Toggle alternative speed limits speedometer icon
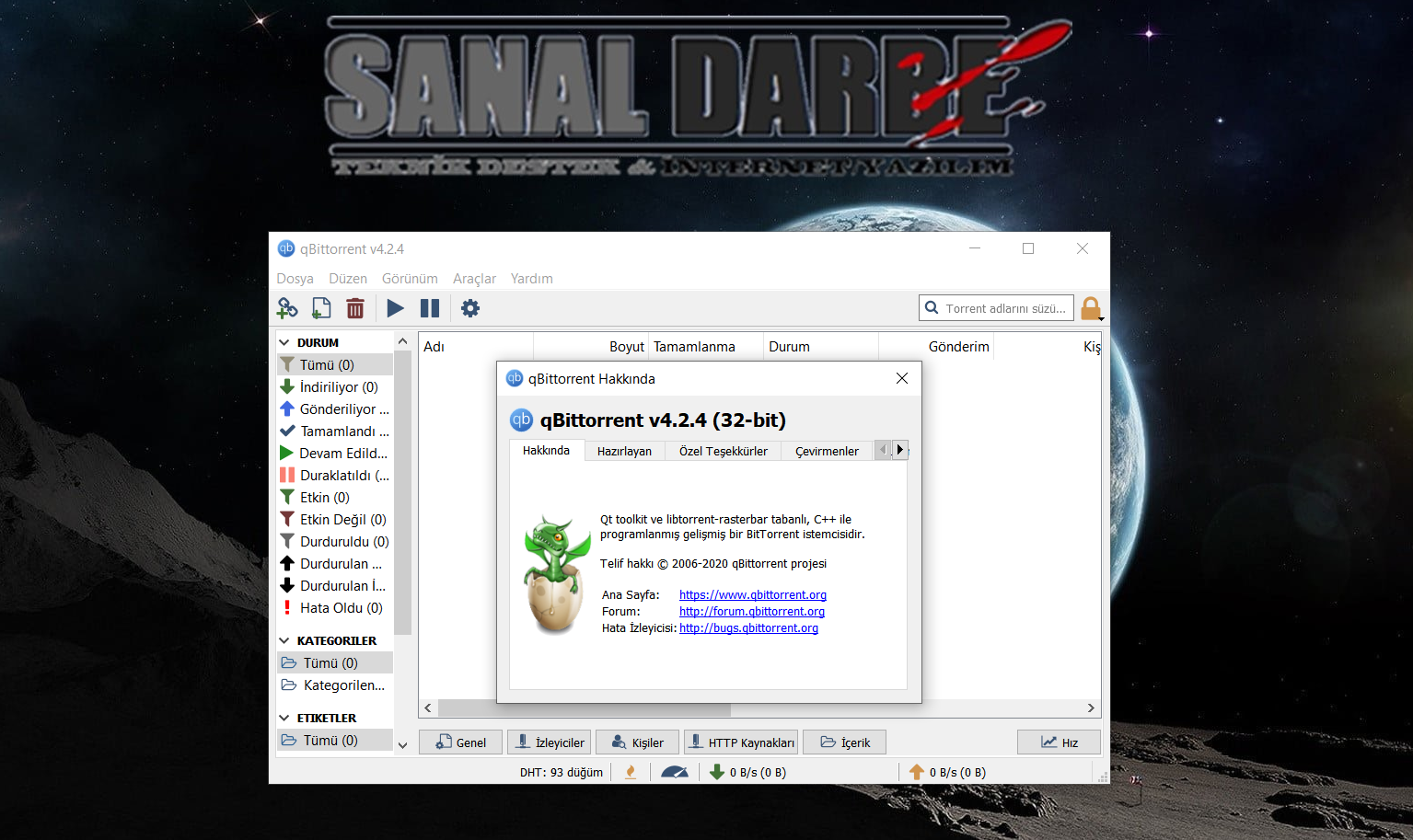Image resolution: width=1413 pixels, height=840 pixels. tap(674, 773)
